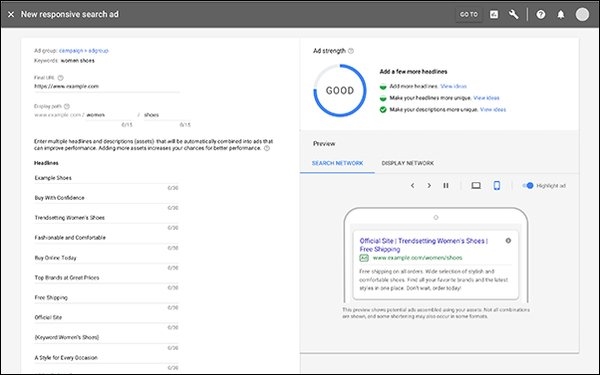Viewport: 600px width, 375px height.
Task: Pause the ad preview rotation
Action: (x=446, y=186)
